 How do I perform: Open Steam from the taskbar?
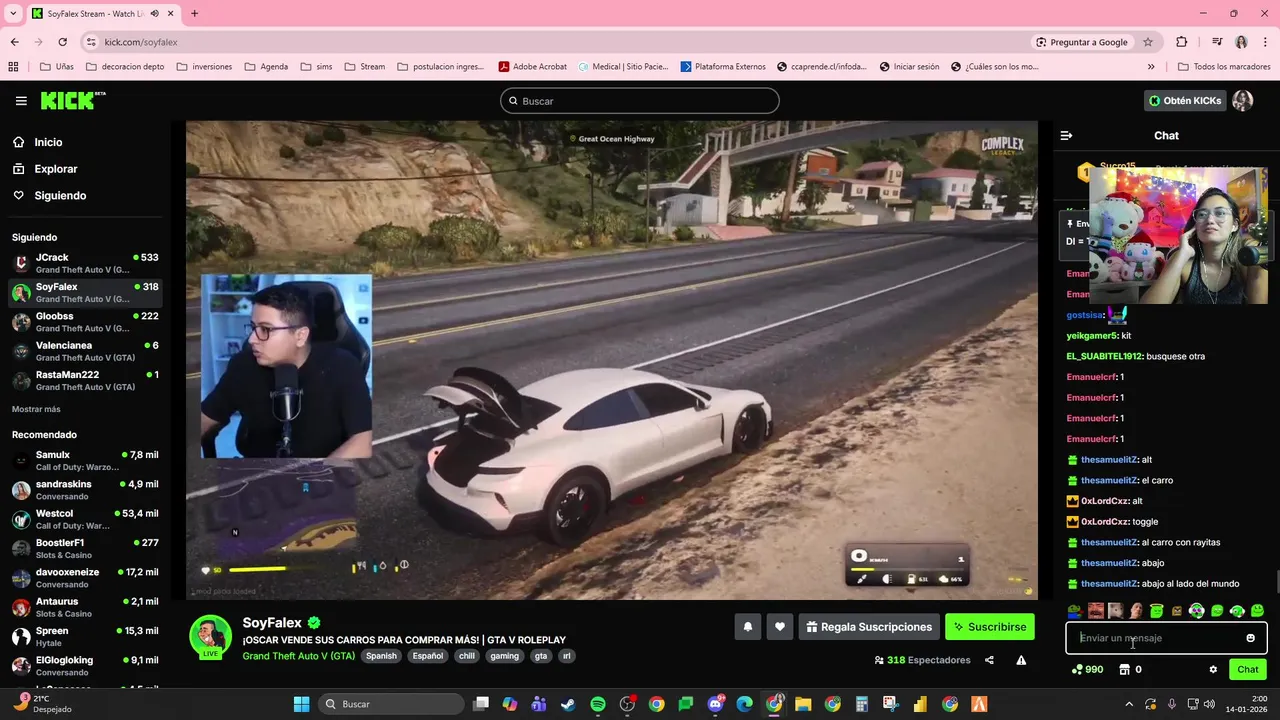[x=568, y=704]
